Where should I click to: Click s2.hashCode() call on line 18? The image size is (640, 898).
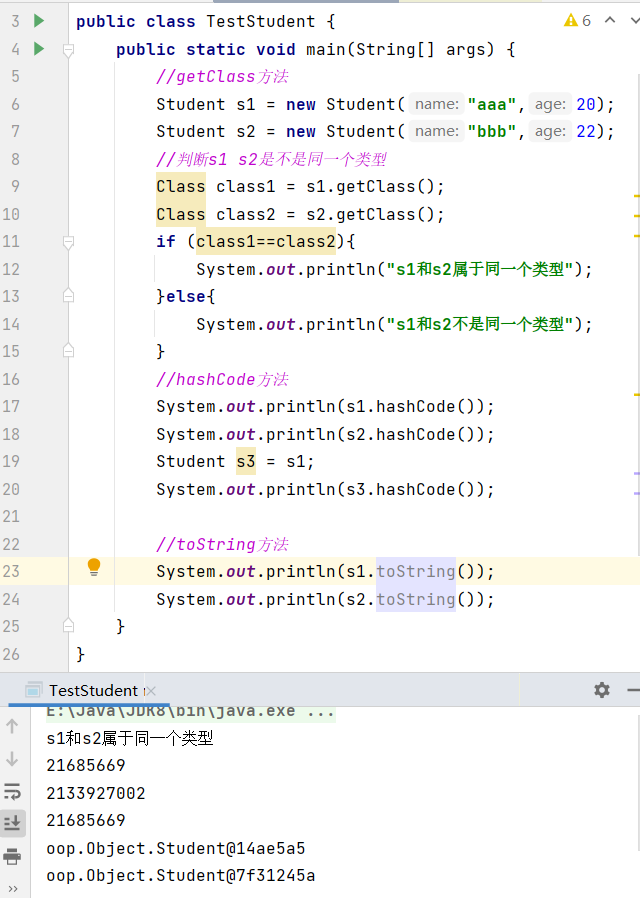pyautogui.click(x=416, y=434)
